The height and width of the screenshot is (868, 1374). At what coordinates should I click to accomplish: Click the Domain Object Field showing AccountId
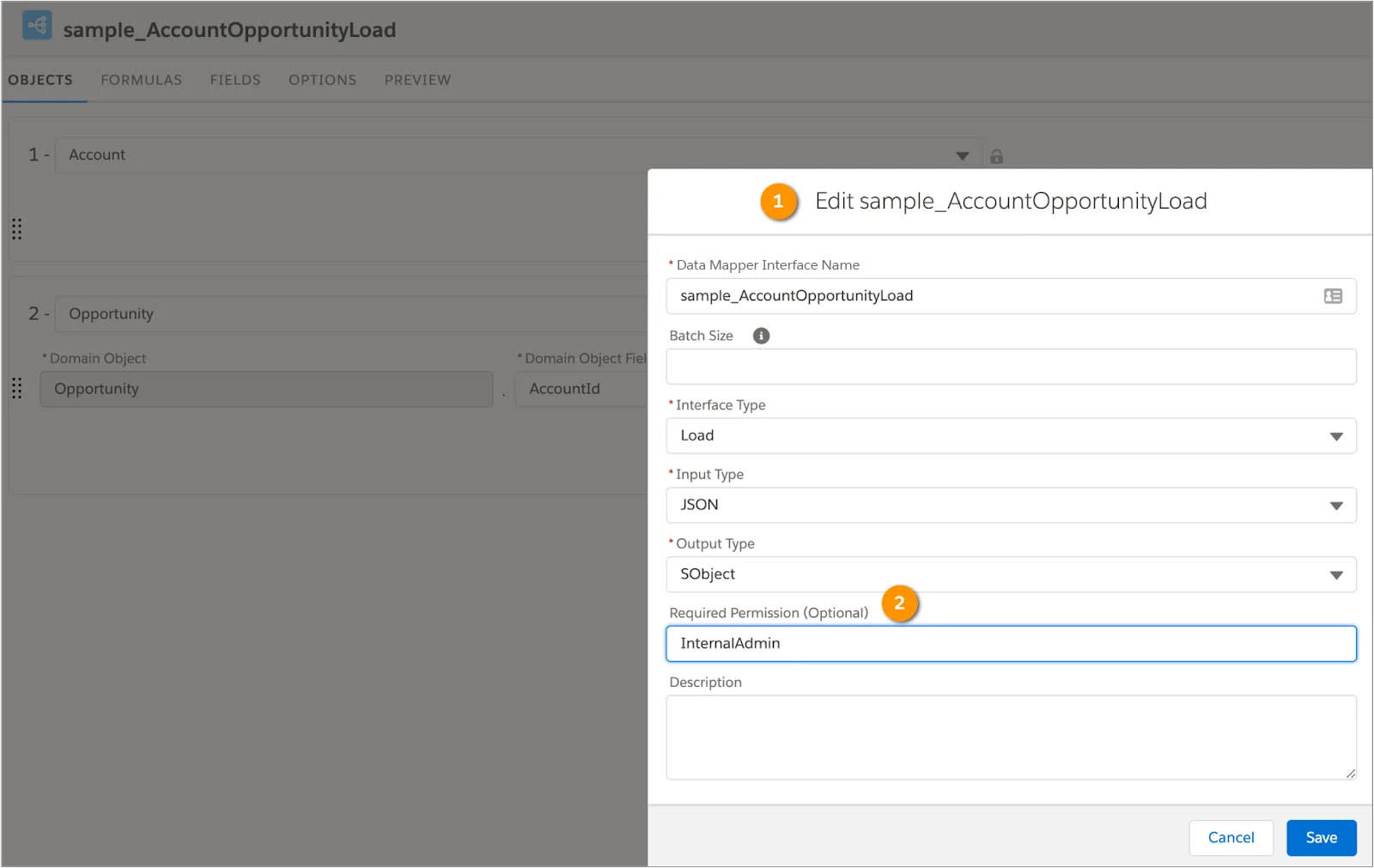(x=581, y=389)
